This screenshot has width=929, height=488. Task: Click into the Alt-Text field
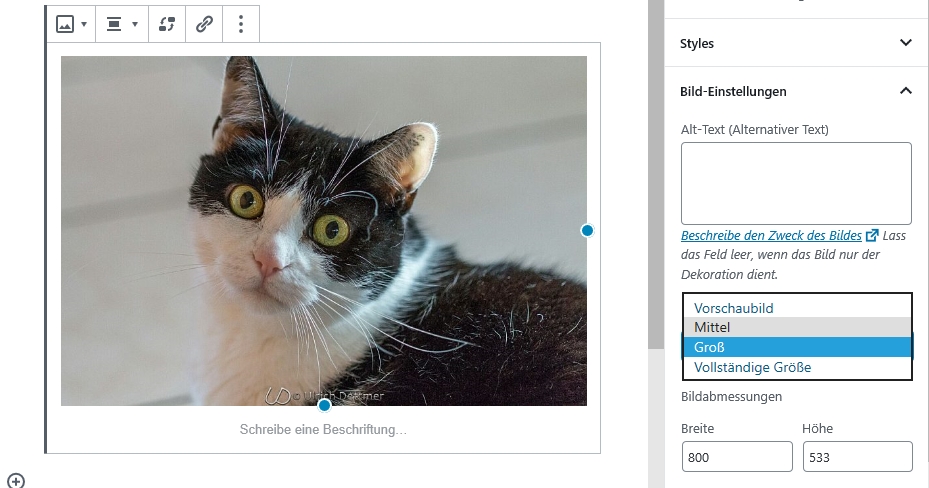click(796, 183)
